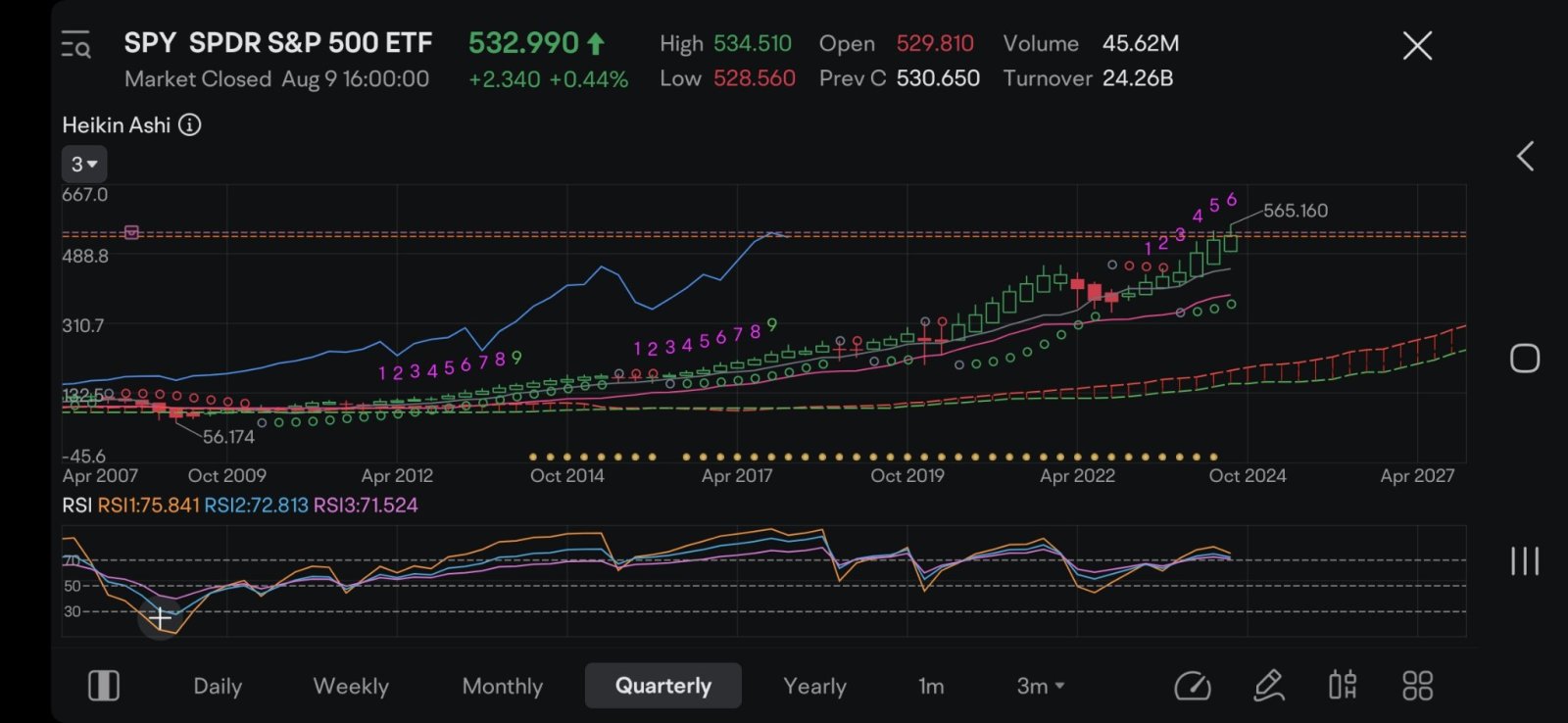Close the SPY chart view
Viewport: 1568px width, 723px height.
coord(1417,45)
